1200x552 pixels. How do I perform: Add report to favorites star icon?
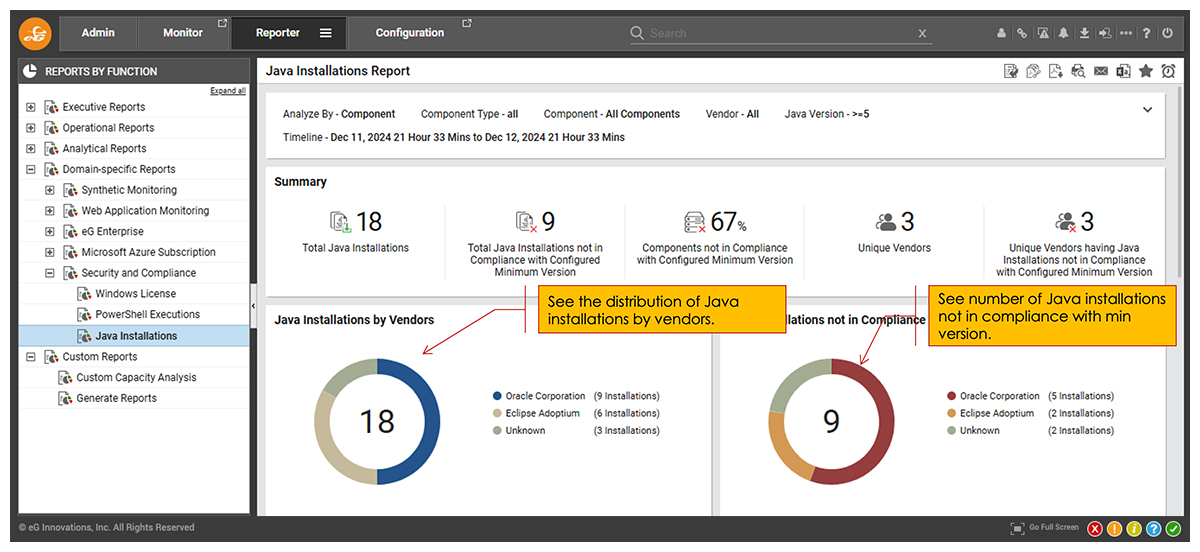[1146, 71]
